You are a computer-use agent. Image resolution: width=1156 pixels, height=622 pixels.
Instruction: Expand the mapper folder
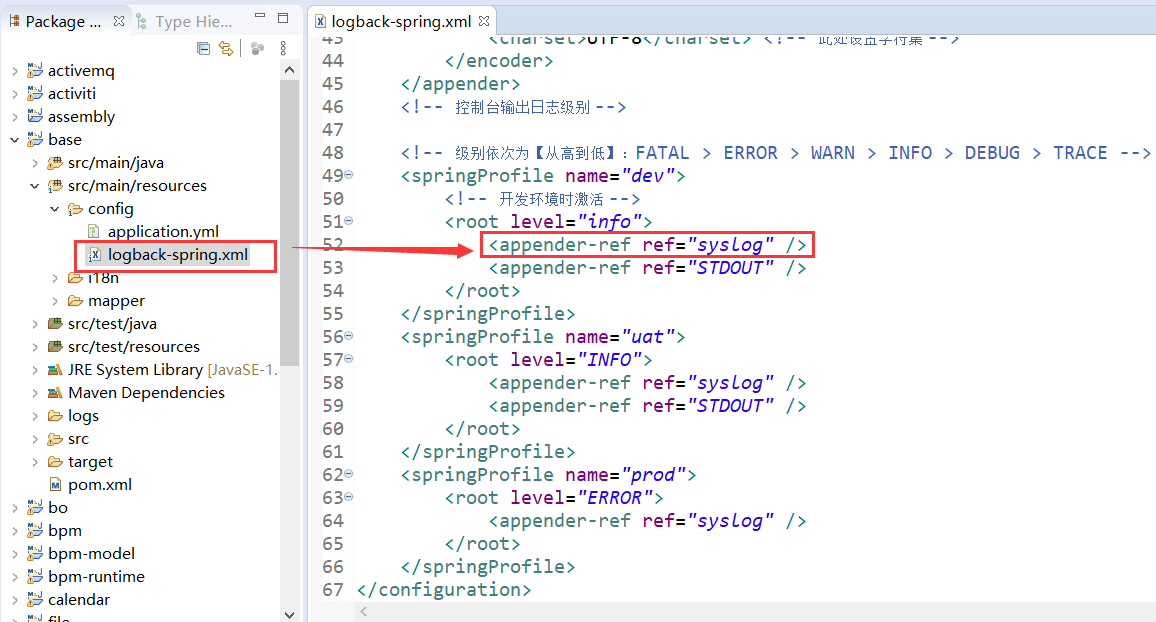pos(55,301)
